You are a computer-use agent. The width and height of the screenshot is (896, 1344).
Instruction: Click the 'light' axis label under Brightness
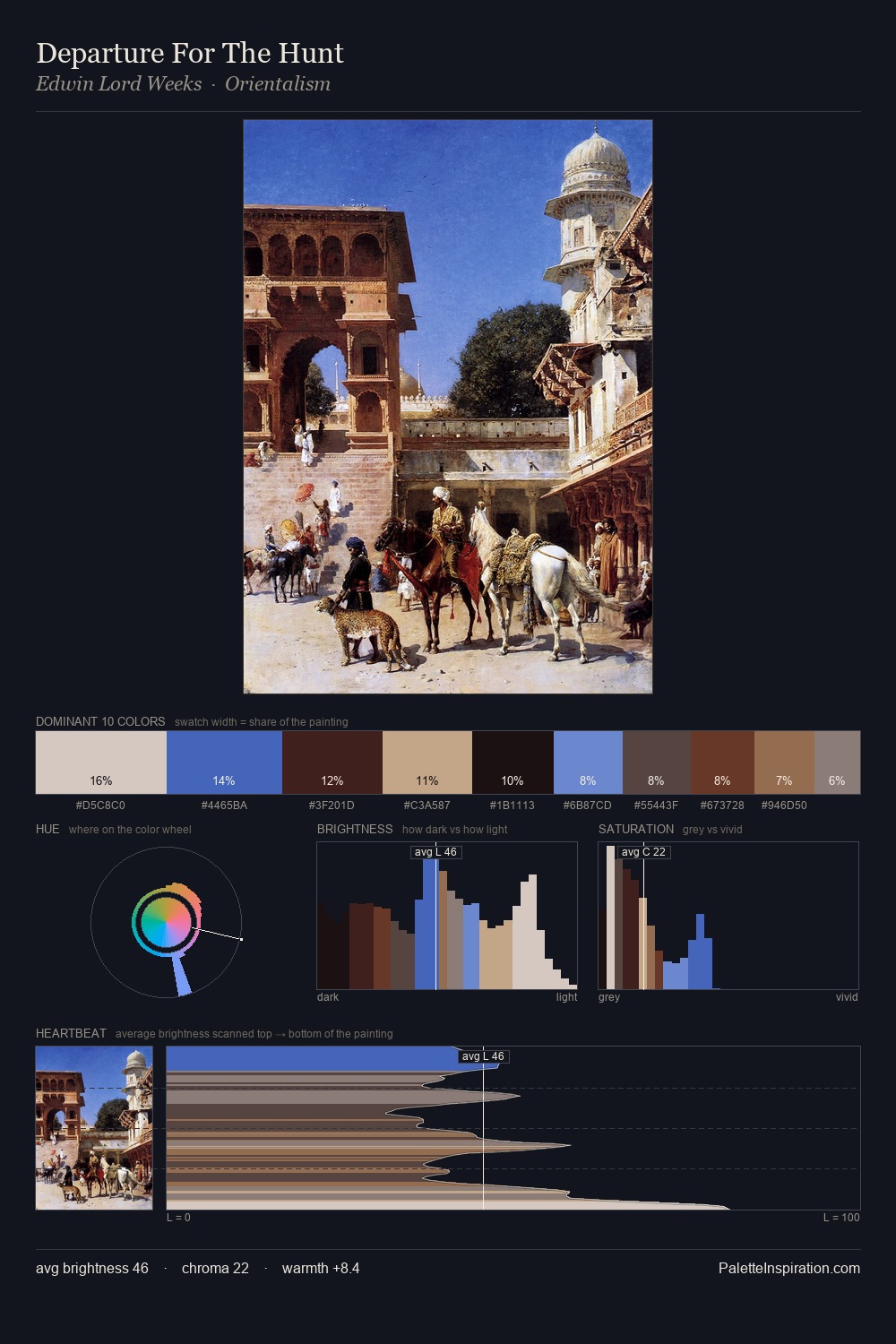567,997
